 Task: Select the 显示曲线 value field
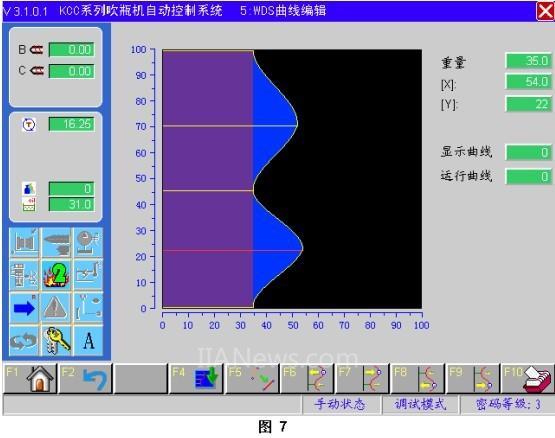tap(528, 153)
